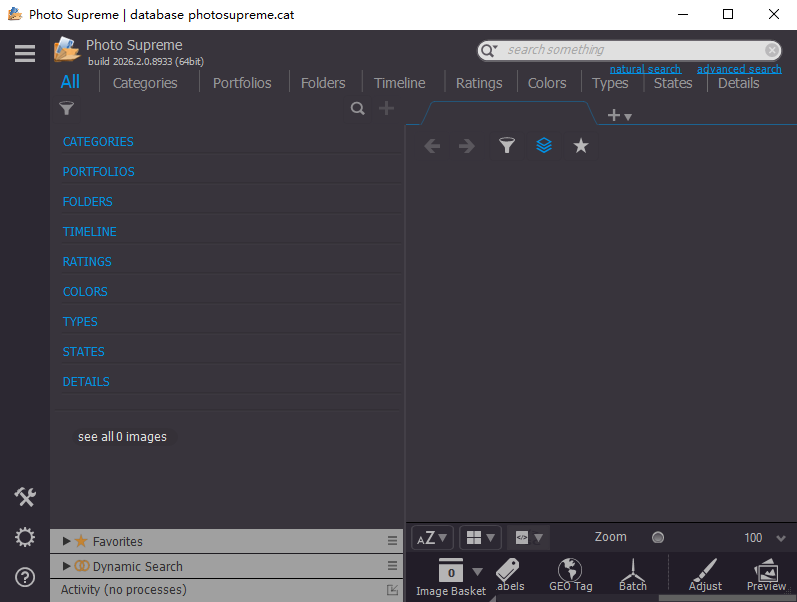Screen dimensions: 797x602
Task: Switch to the Ratings tab
Action: [479, 83]
